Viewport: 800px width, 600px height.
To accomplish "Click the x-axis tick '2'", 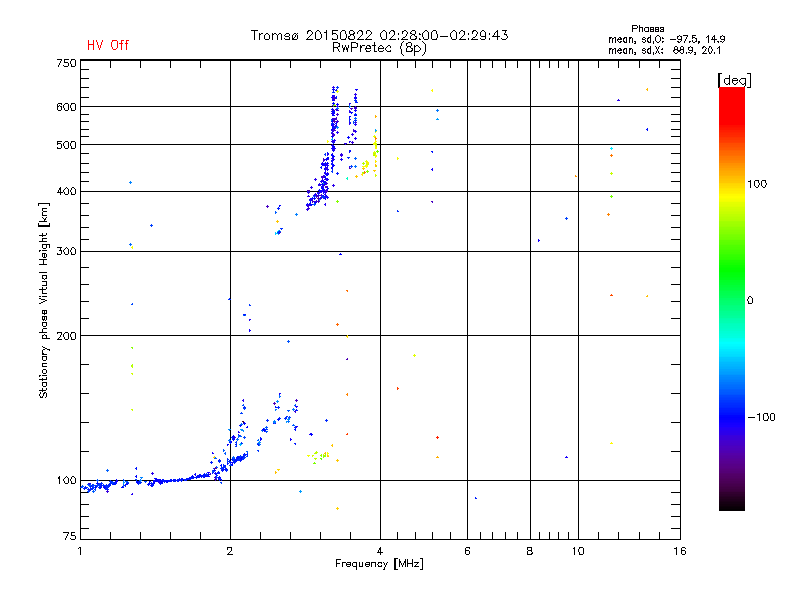I will pos(230,551).
